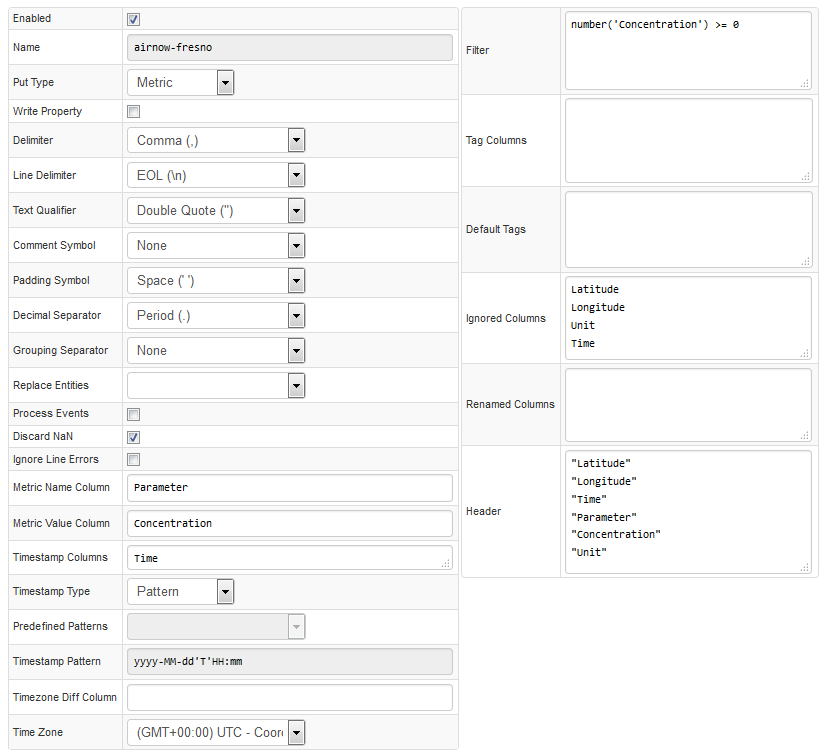Open the Padding Symbol dropdown
This screenshot has width=825, height=756.
point(216,281)
